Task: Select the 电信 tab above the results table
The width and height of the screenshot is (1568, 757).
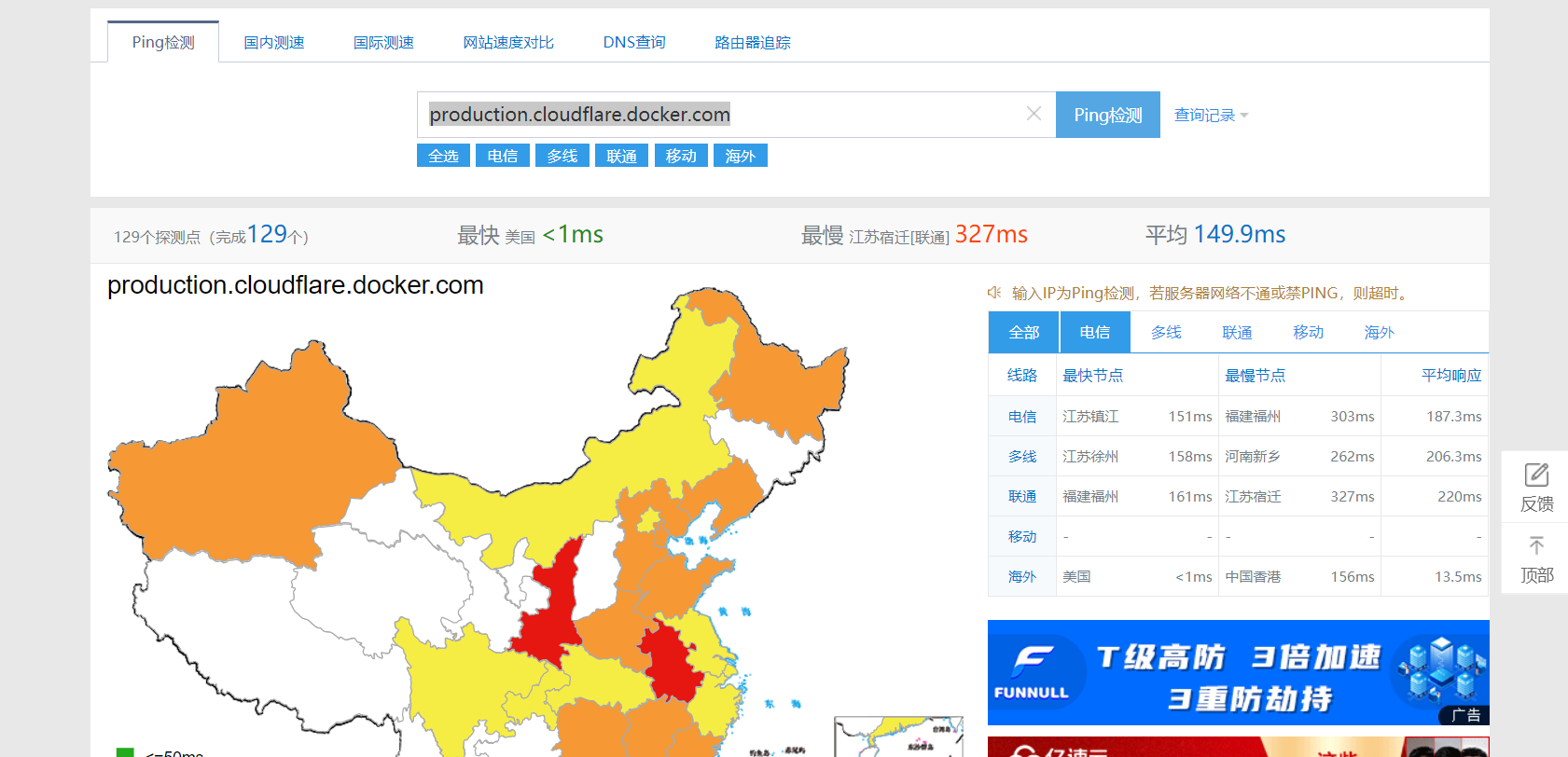Action: click(x=1095, y=332)
